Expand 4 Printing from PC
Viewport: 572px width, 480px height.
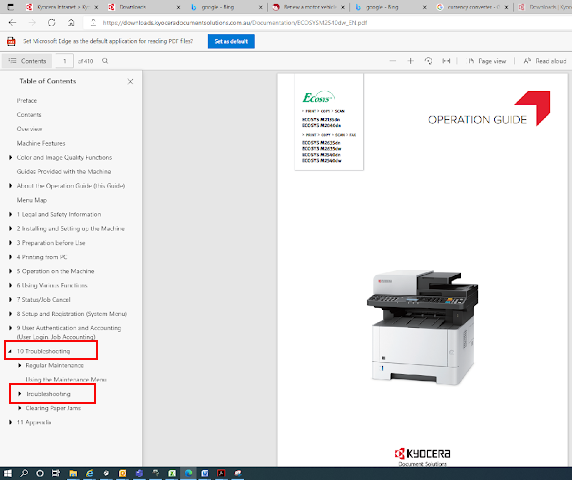tap(11, 257)
